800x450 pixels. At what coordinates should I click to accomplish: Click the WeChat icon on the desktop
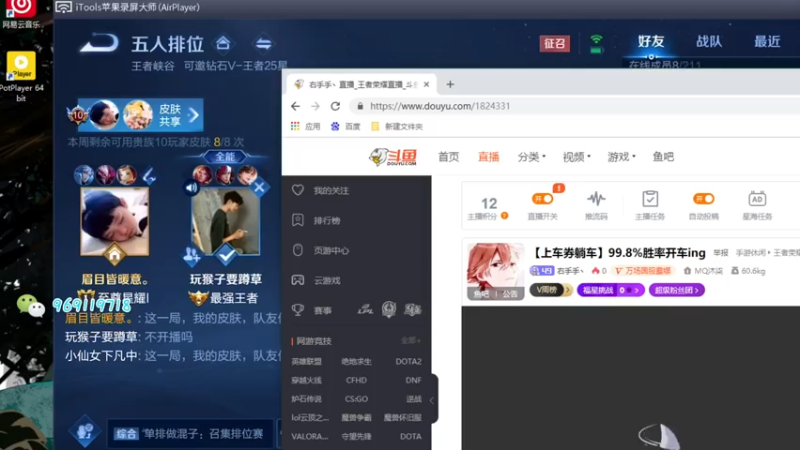pos(30,306)
